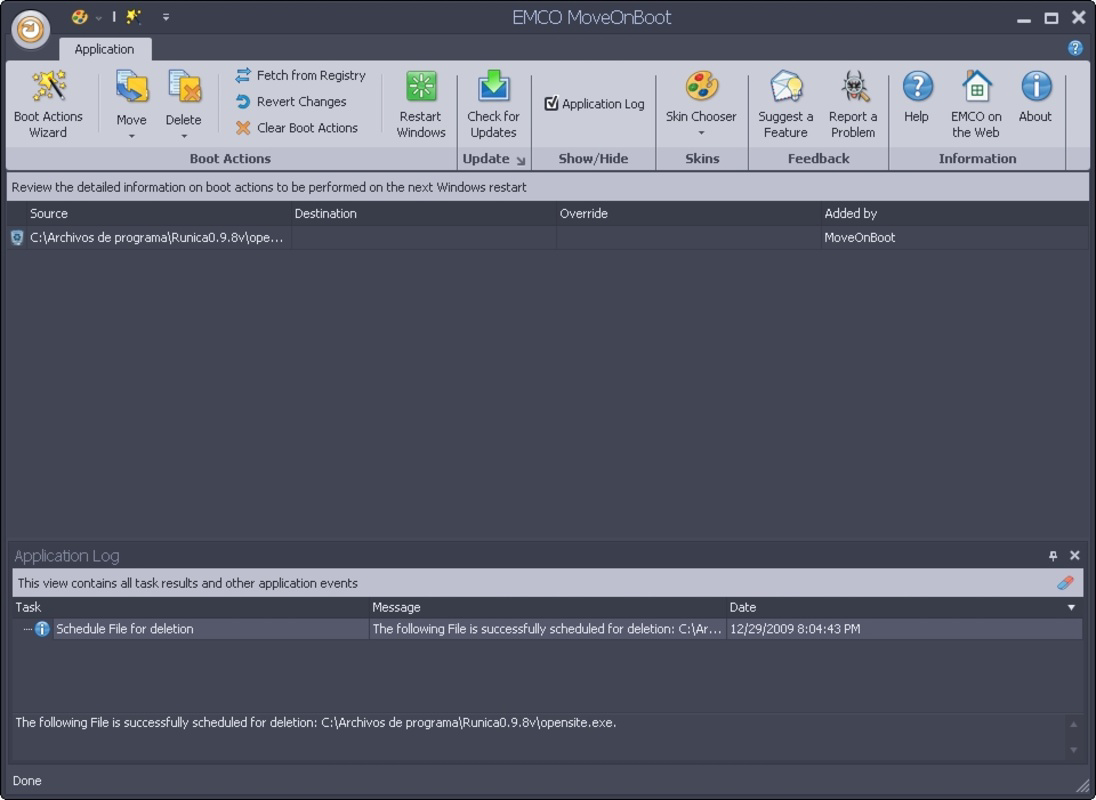Open the About dialog
Image resolution: width=1096 pixels, height=800 pixels.
1035,97
